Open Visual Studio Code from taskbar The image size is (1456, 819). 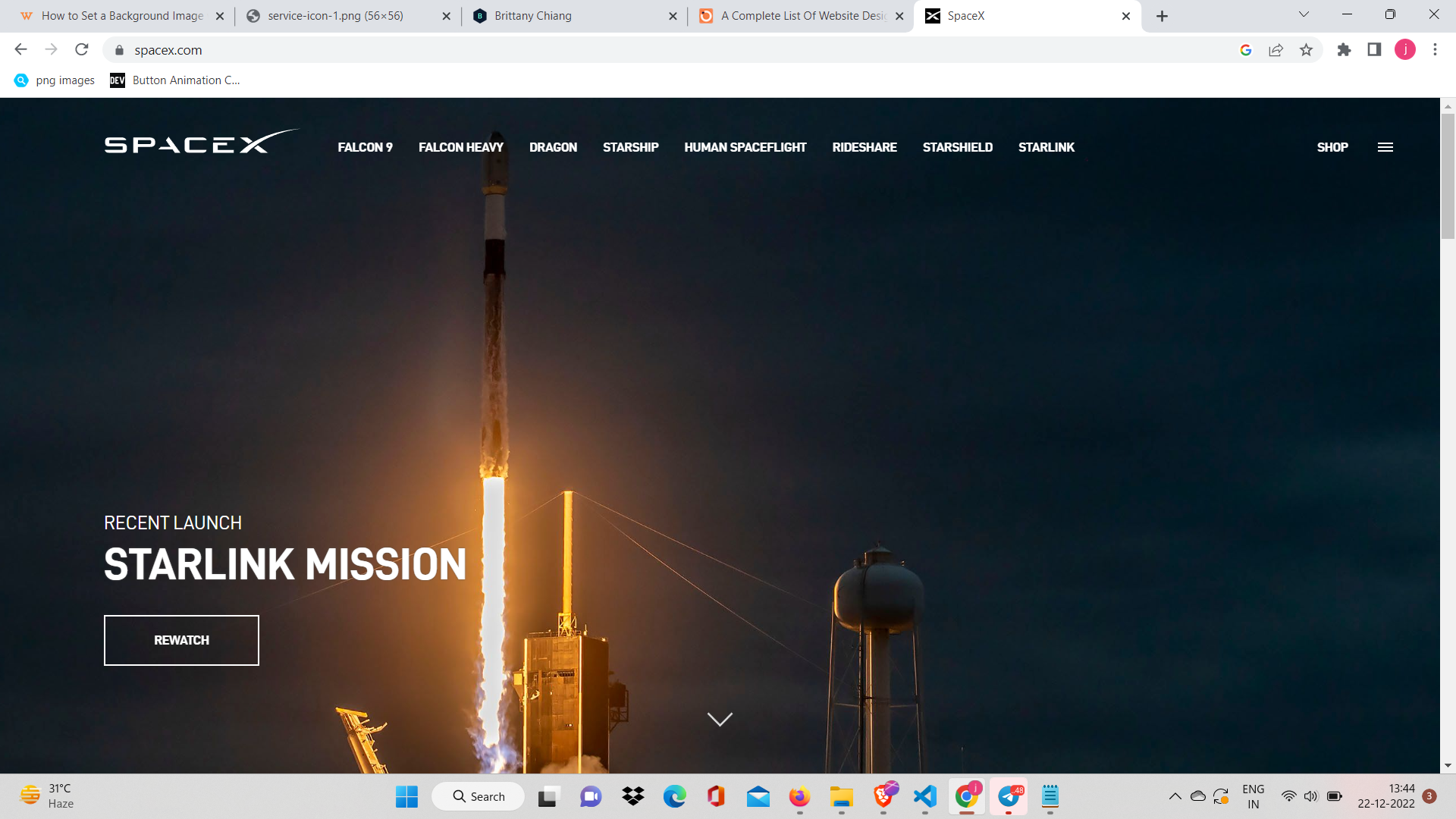pyautogui.click(x=925, y=796)
